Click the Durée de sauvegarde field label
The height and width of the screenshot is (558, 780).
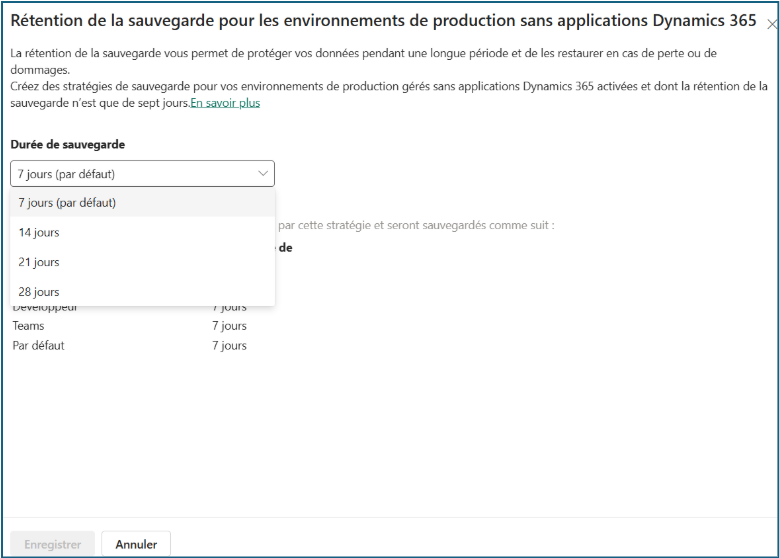67,144
